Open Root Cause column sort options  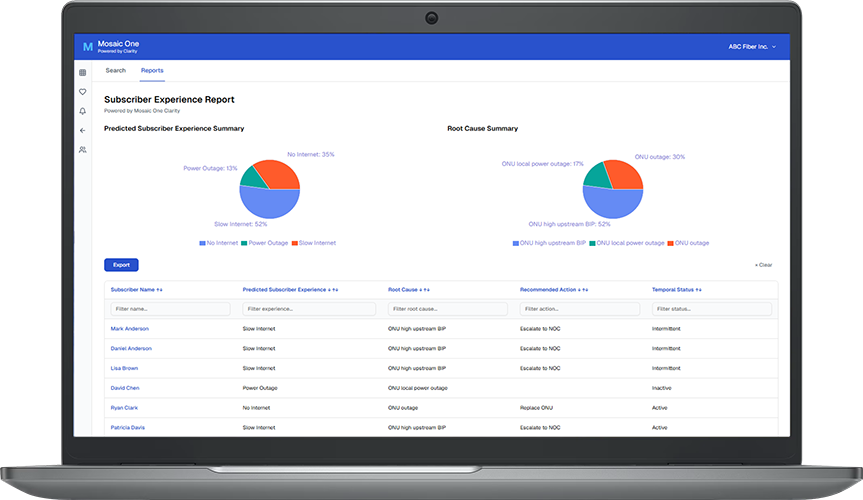point(428,290)
